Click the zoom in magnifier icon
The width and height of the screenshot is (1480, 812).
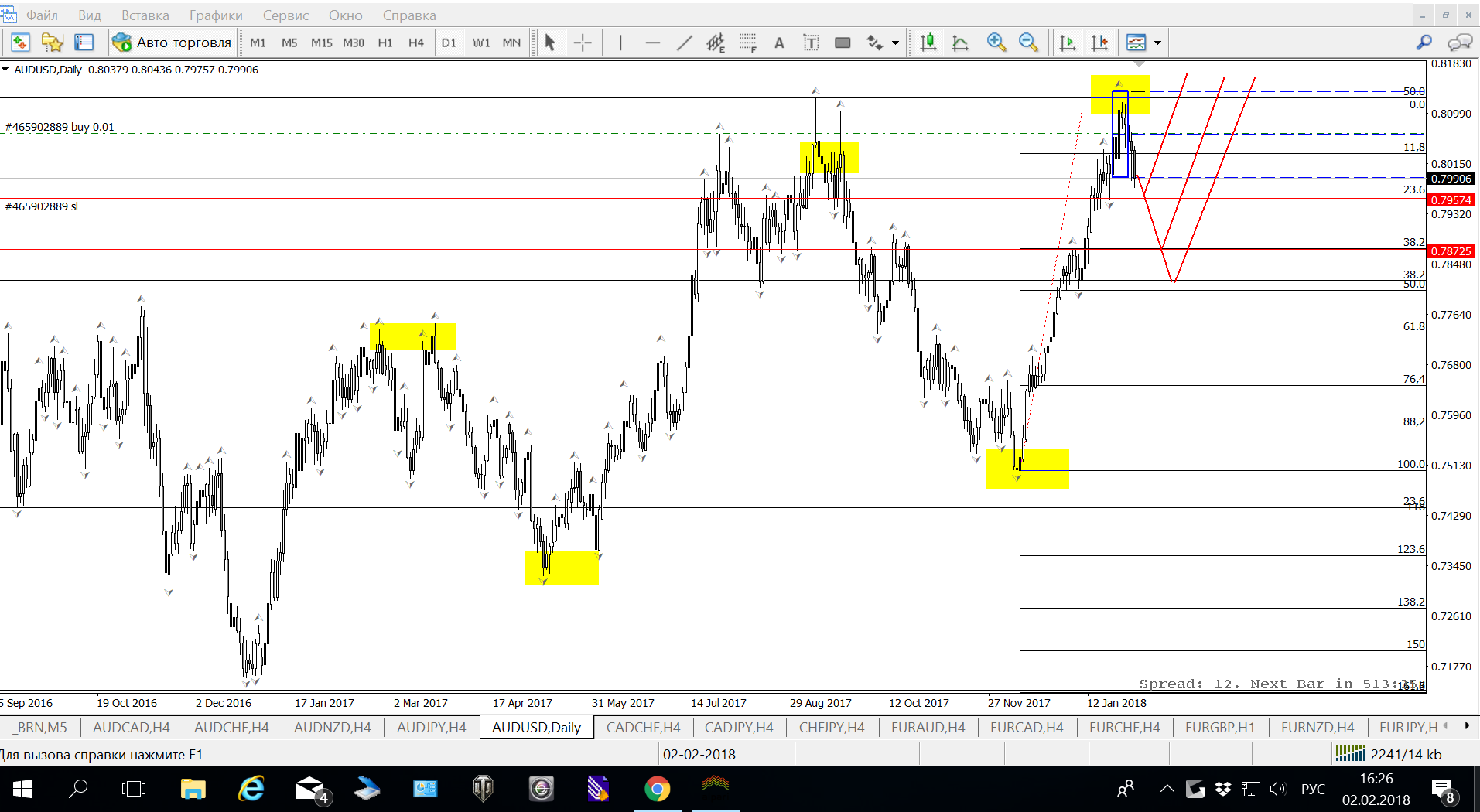pyautogui.click(x=996, y=43)
